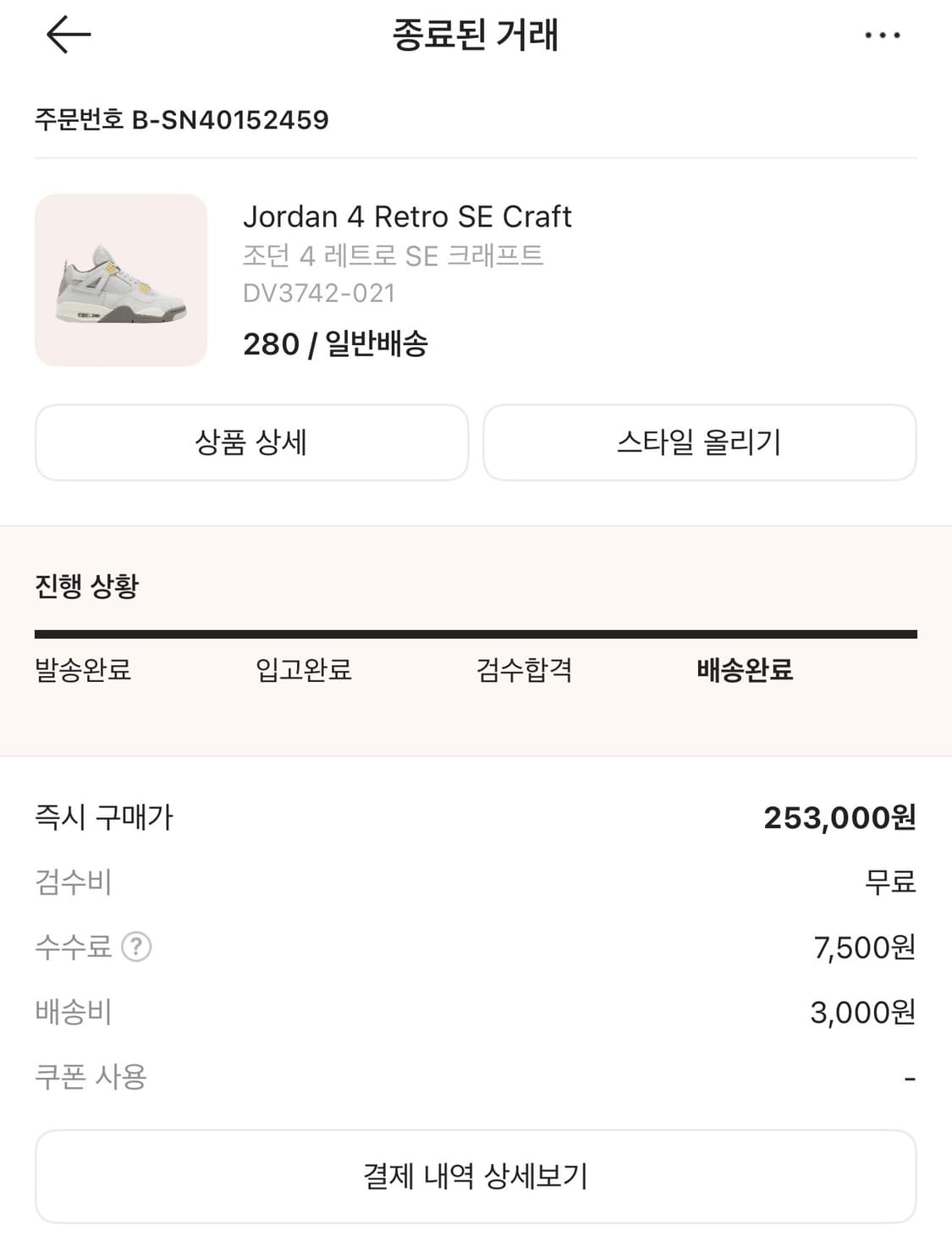Select the 검수합격 progress step
This screenshot has height=1247, width=952.
click(x=525, y=670)
